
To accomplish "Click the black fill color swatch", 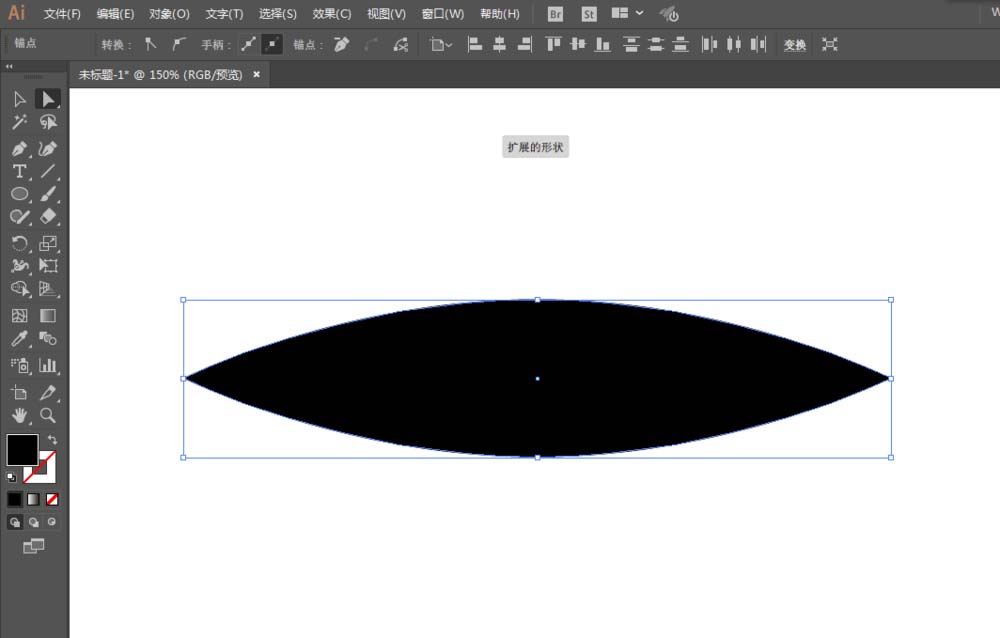I will [x=22, y=451].
